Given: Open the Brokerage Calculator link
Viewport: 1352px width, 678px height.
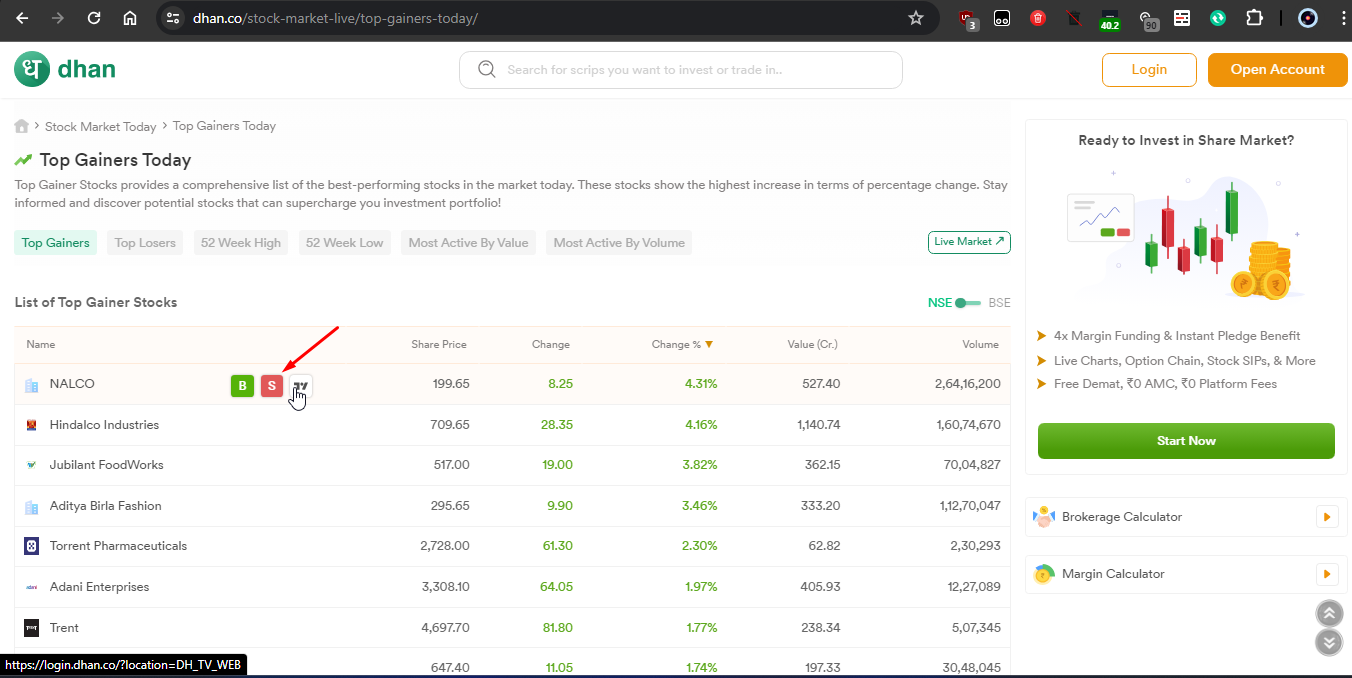Looking at the screenshot, I should tap(1122, 517).
